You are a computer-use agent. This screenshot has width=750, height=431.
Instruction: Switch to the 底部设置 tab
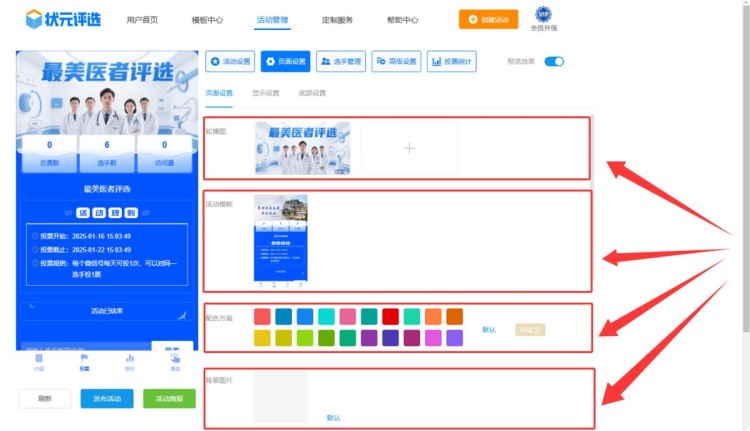pos(311,93)
